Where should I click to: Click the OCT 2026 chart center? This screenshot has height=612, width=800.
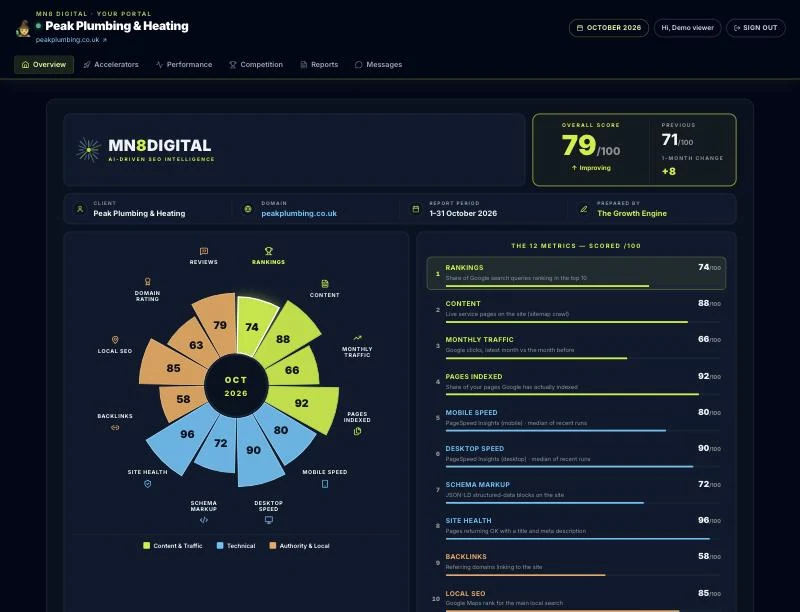pyautogui.click(x=236, y=386)
